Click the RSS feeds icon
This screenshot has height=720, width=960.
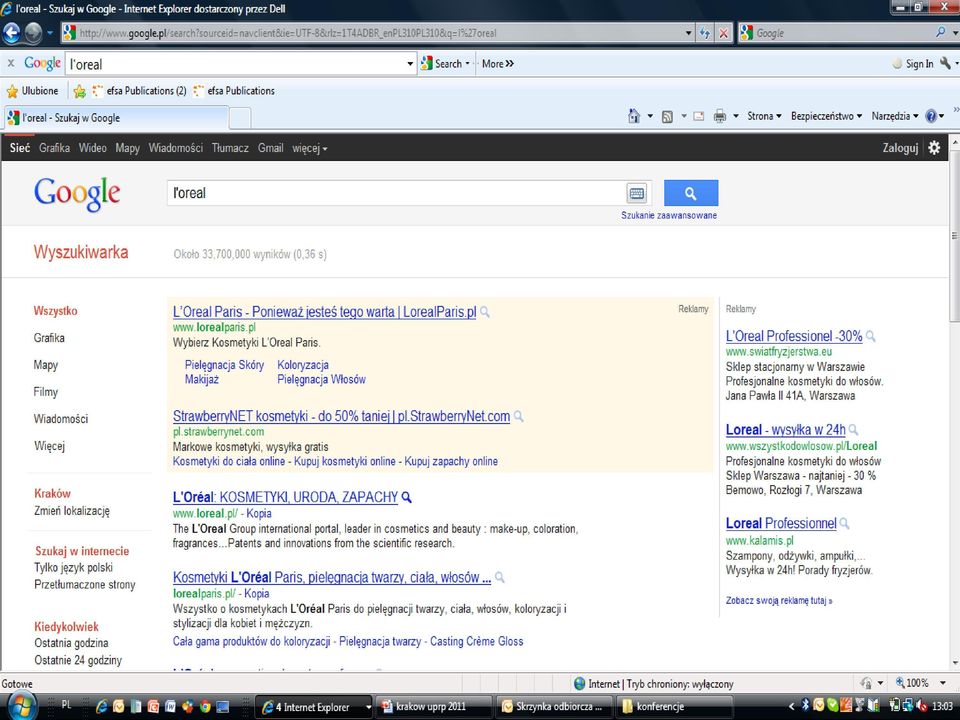pyautogui.click(x=667, y=116)
